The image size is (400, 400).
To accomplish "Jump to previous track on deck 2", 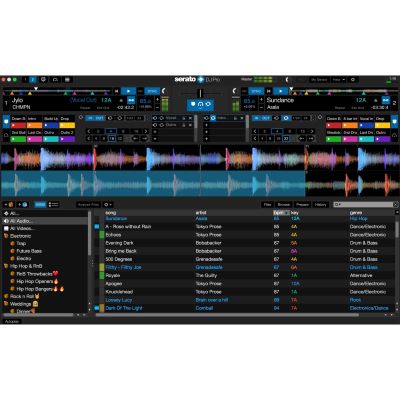I will tap(269, 91).
